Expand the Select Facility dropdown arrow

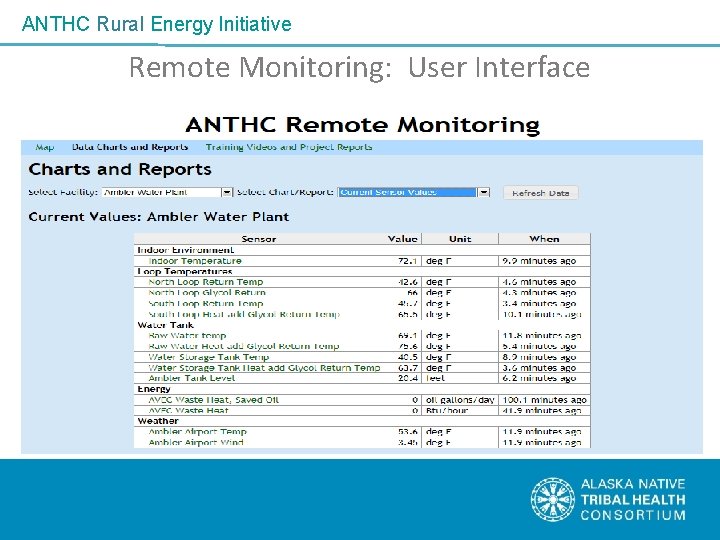tap(227, 192)
